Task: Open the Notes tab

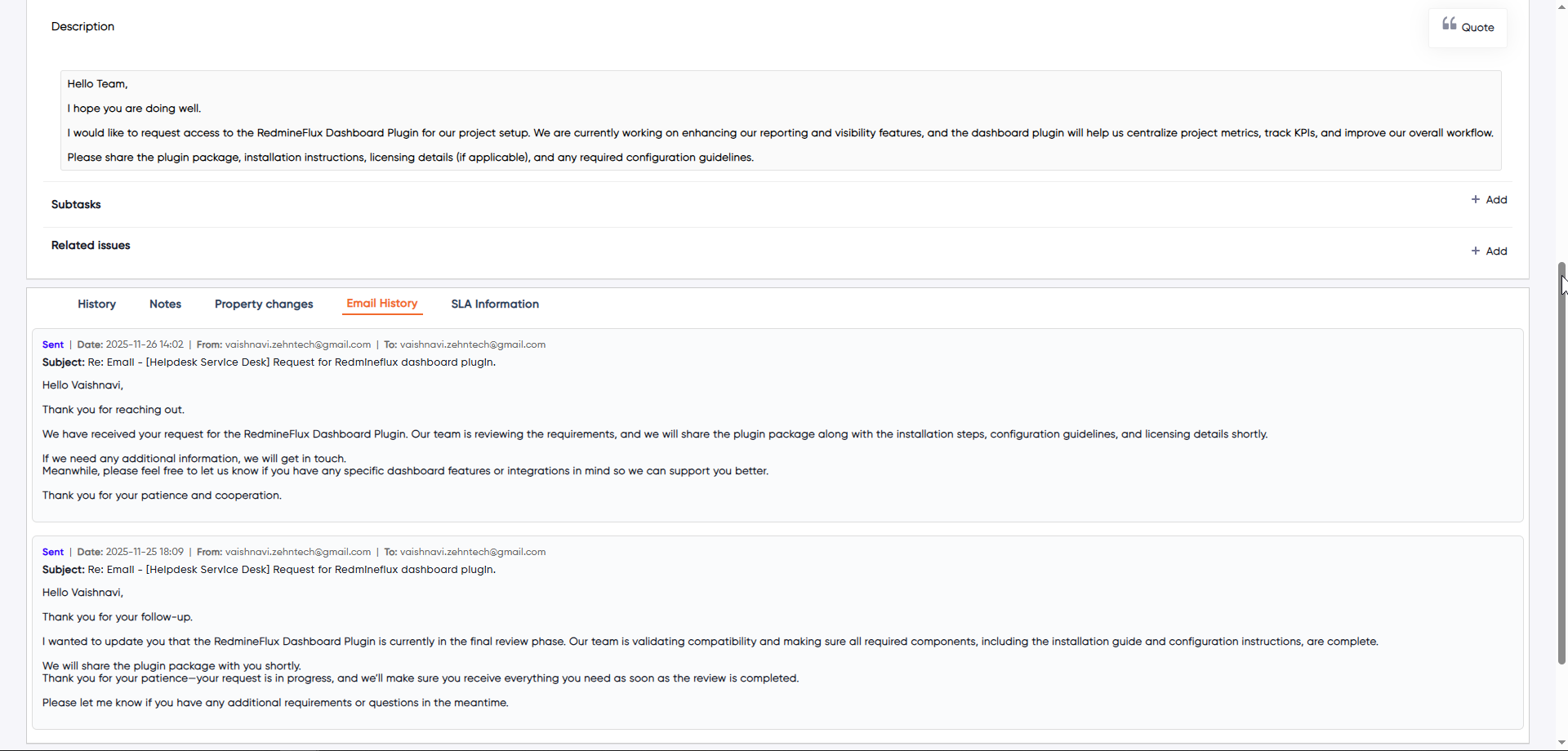Action: click(x=165, y=304)
